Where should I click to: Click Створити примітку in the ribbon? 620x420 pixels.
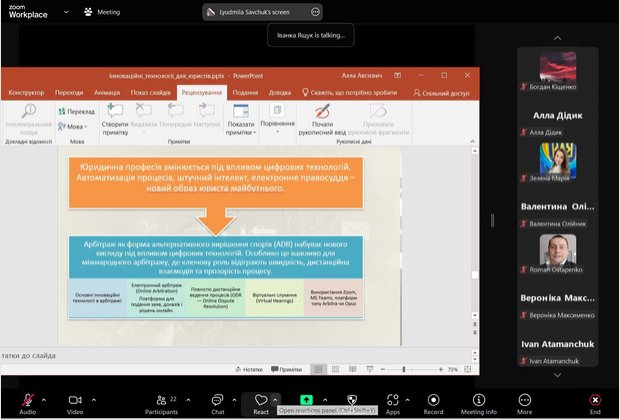pyautogui.click(x=114, y=118)
